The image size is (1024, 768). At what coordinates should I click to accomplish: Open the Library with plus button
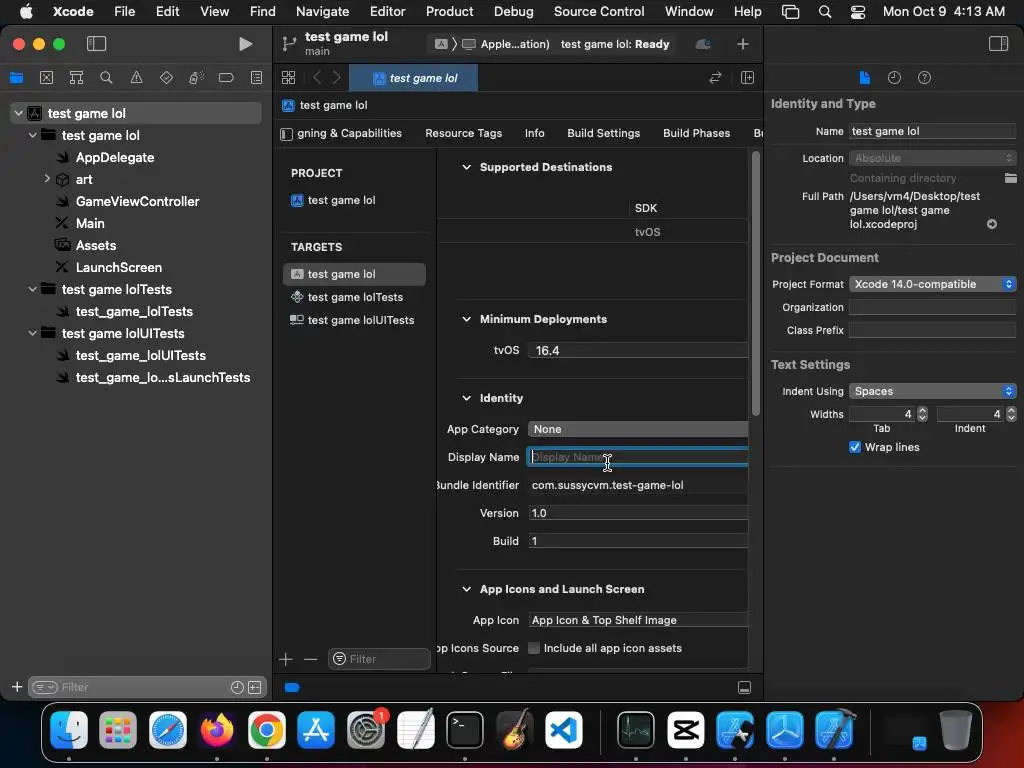coord(743,44)
